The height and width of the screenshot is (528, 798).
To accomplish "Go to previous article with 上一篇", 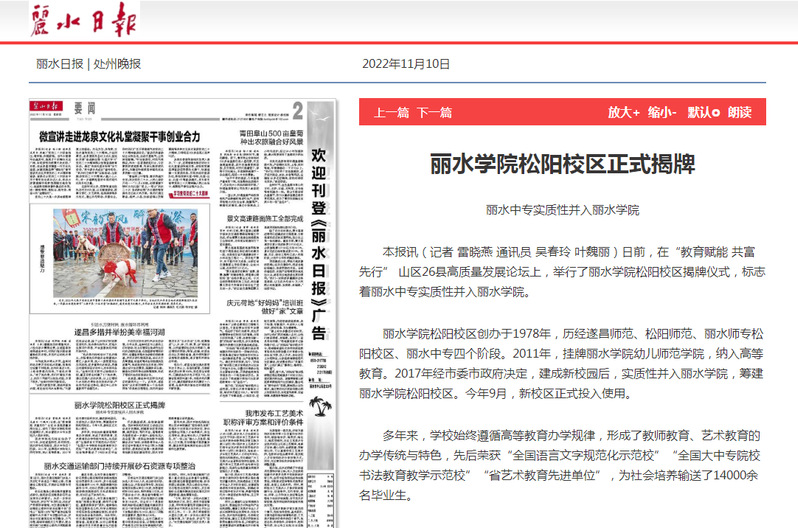I will pyautogui.click(x=390, y=112).
